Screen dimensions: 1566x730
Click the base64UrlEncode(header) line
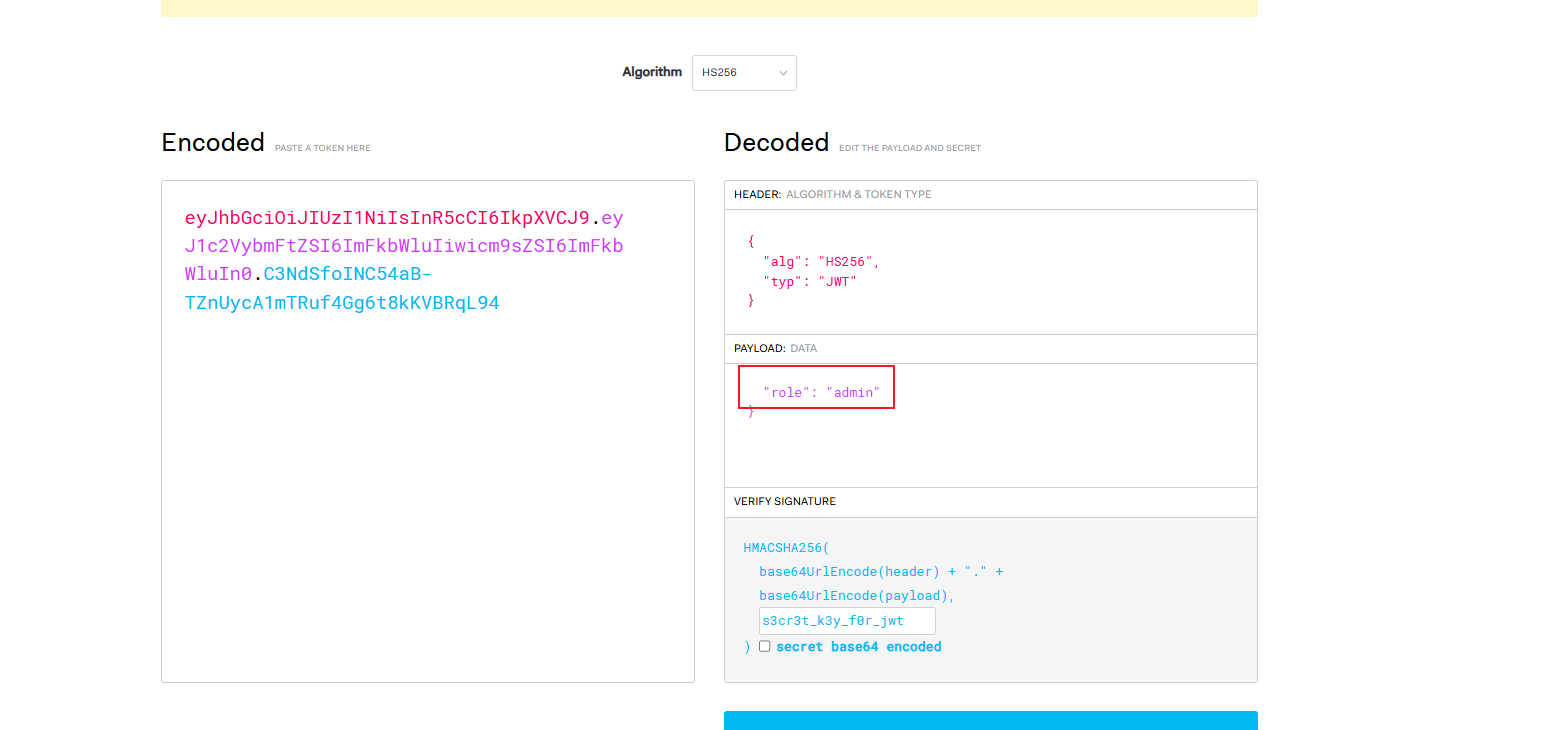(x=881, y=572)
